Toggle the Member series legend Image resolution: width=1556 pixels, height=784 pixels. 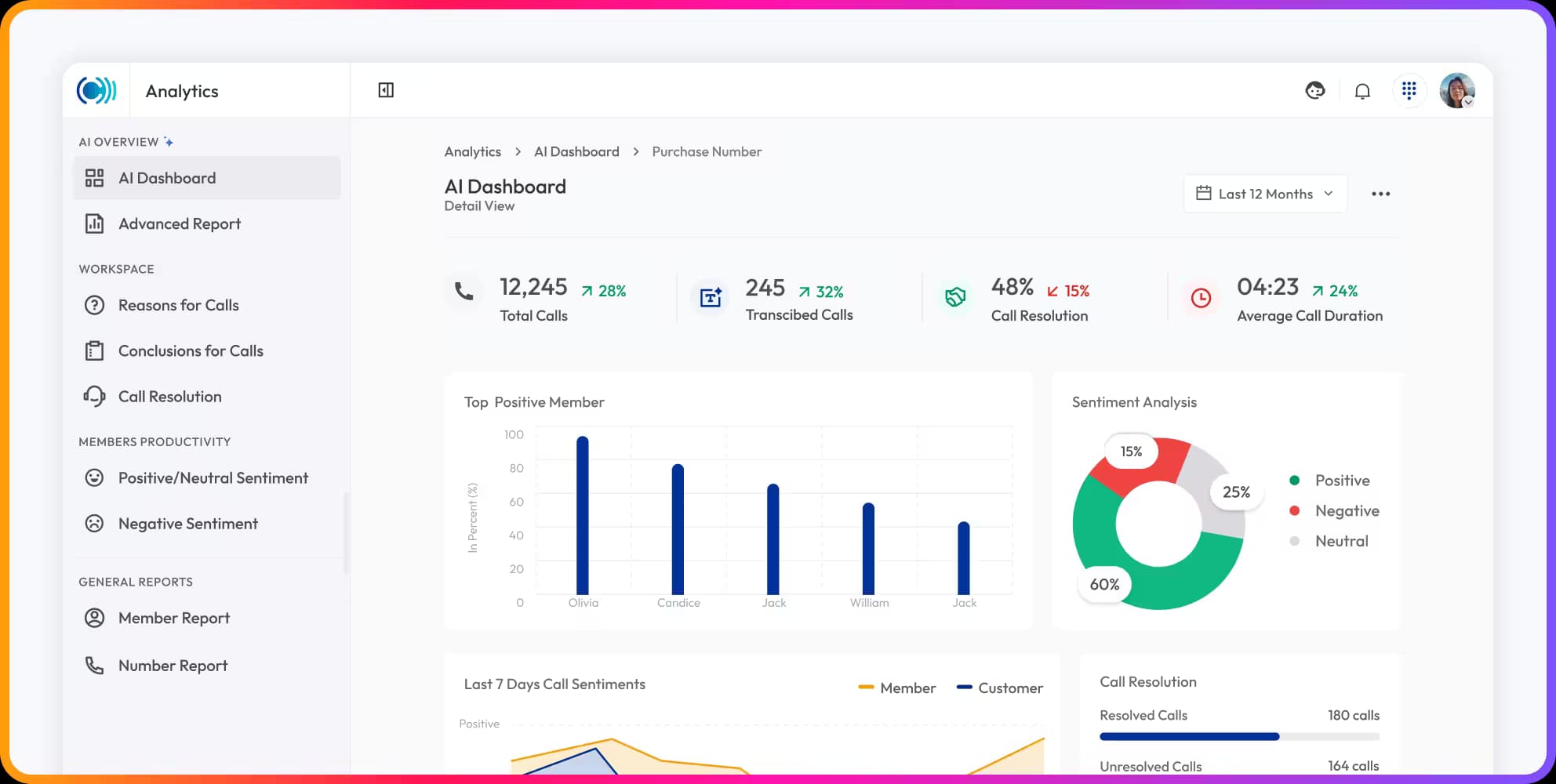coord(896,688)
